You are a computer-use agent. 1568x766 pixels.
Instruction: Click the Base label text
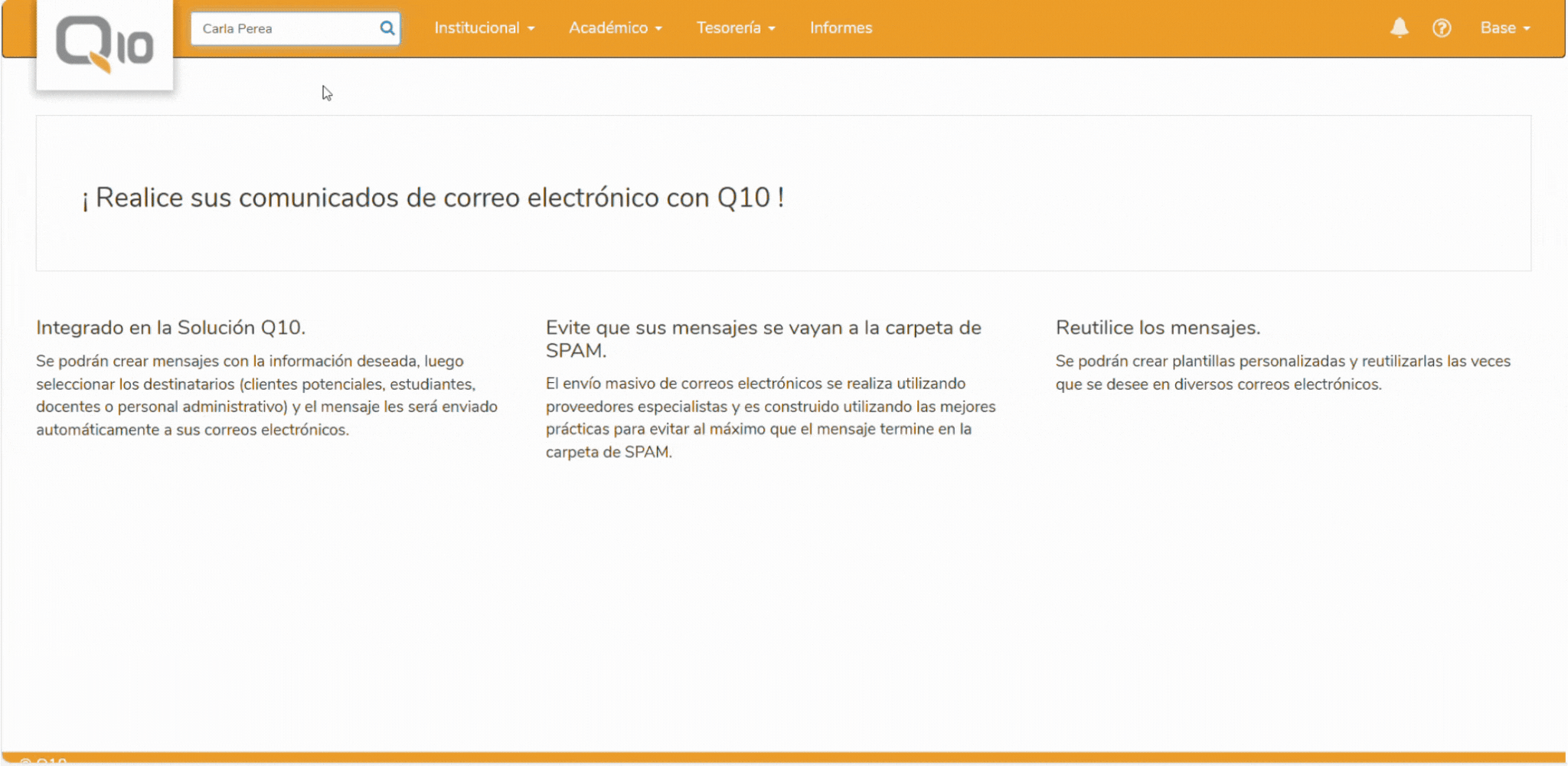[x=1498, y=28]
